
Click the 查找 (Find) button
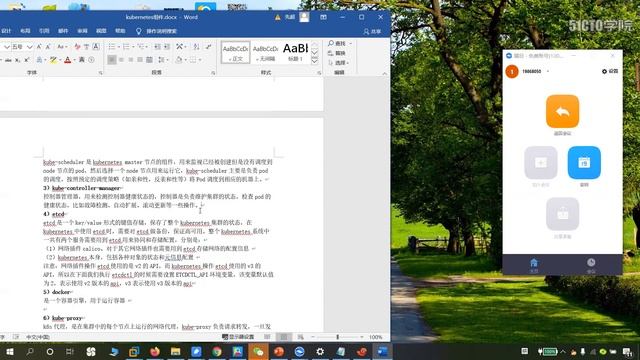click(339, 43)
